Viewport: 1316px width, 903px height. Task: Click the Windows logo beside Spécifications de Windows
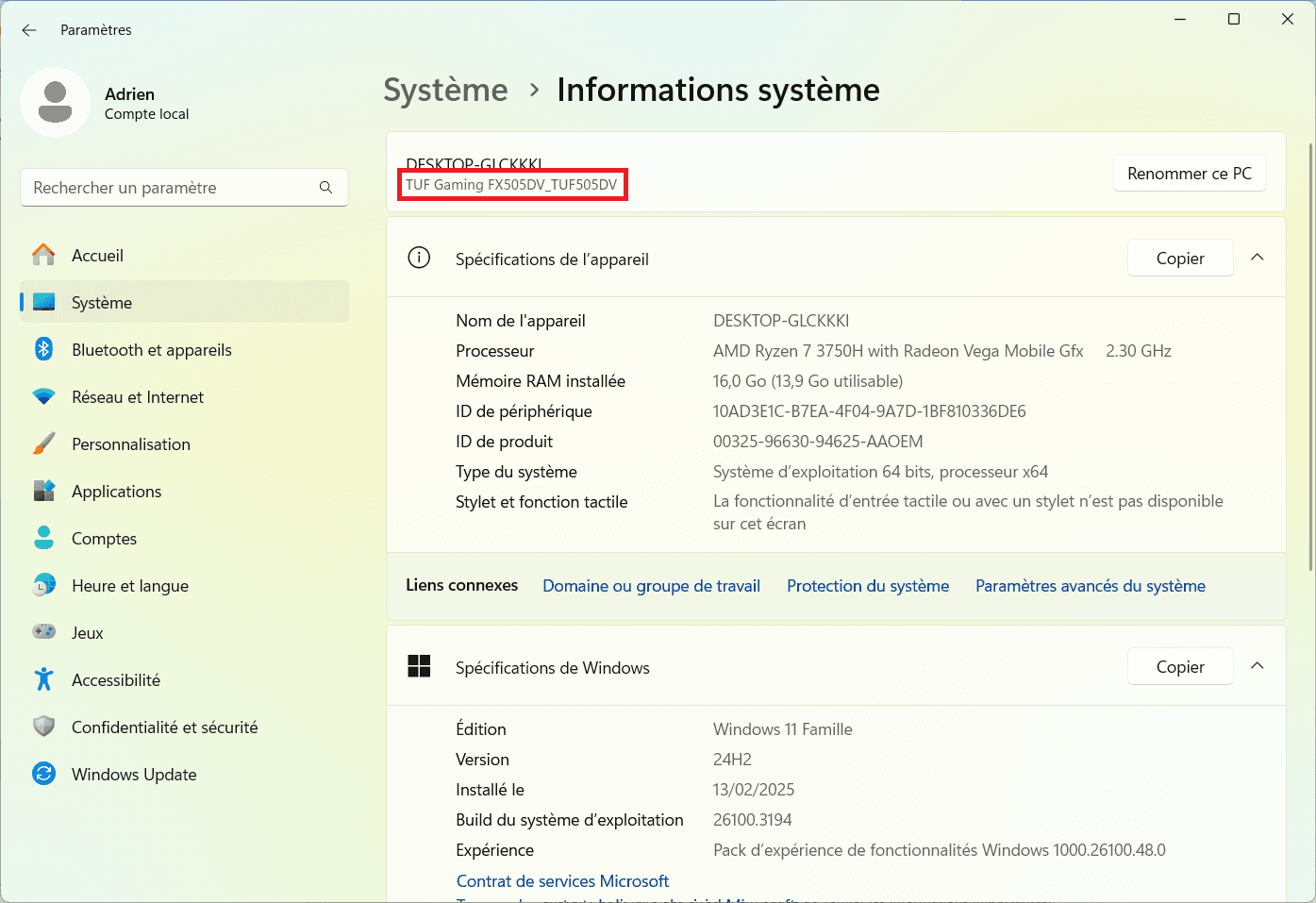click(x=419, y=666)
